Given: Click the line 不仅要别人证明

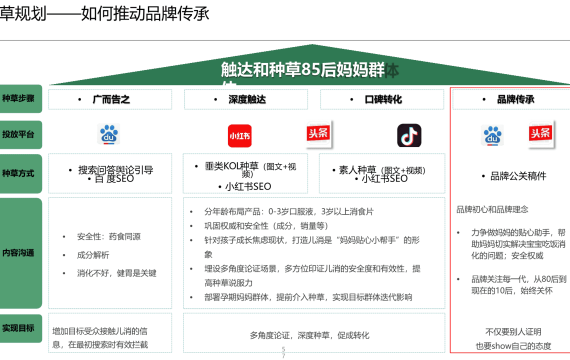Looking at the screenshot, I should coord(513,332).
